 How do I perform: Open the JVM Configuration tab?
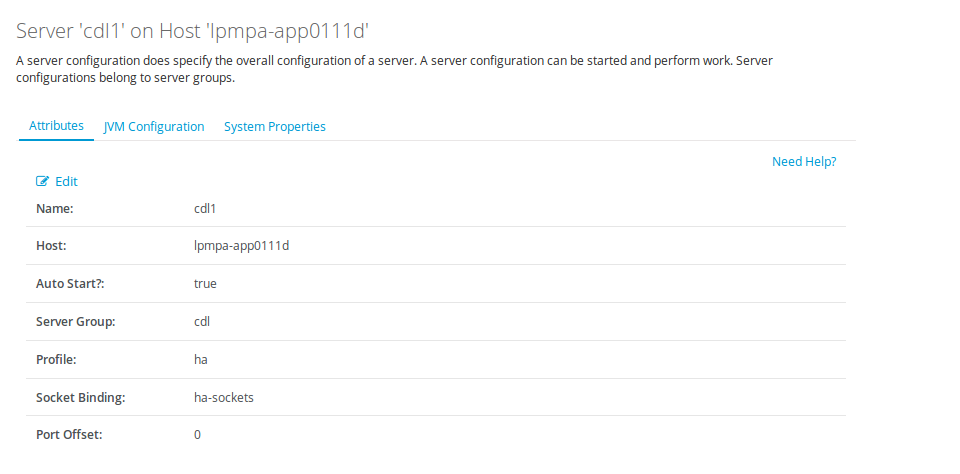(x=154, y=127)
